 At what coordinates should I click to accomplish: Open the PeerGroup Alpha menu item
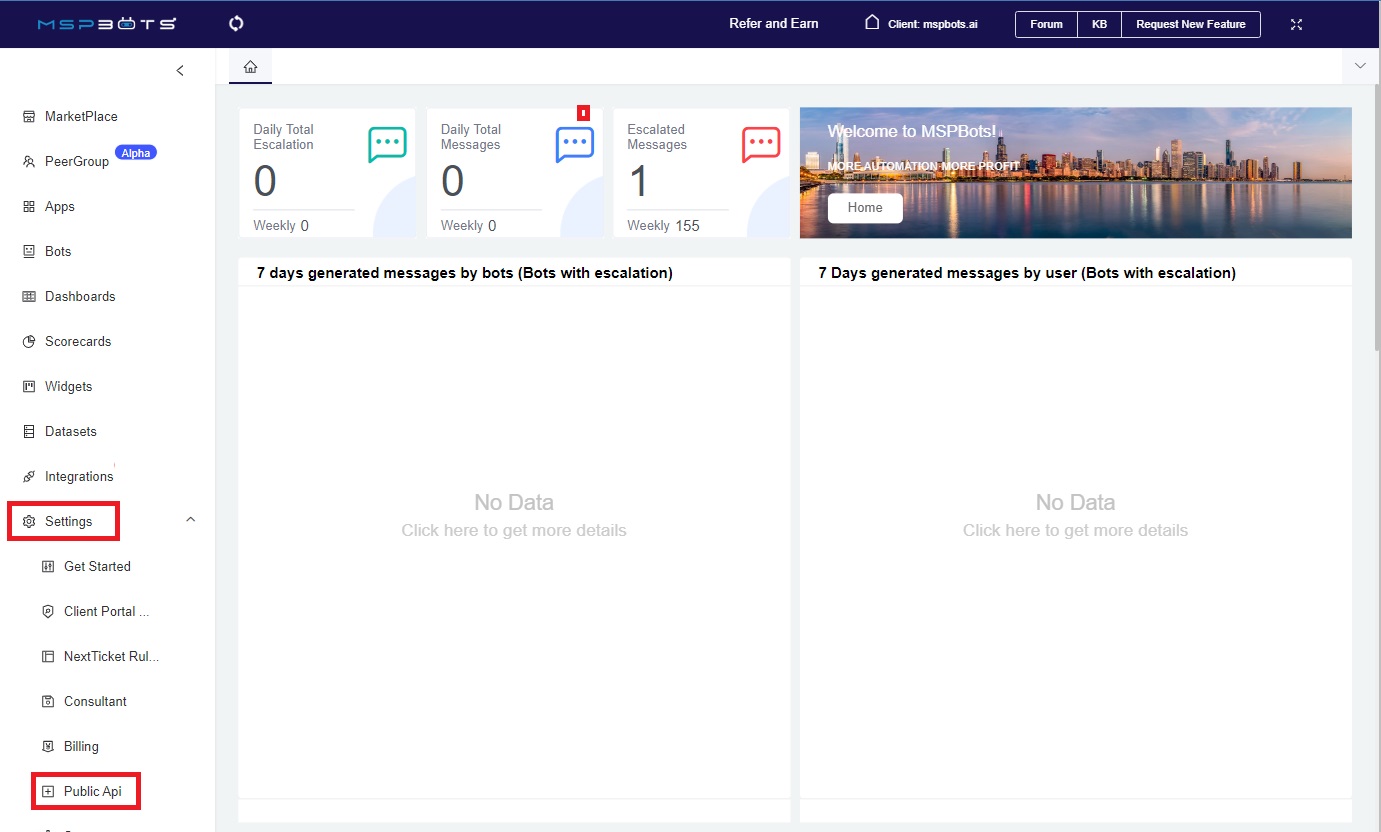(x=77, y=162)
